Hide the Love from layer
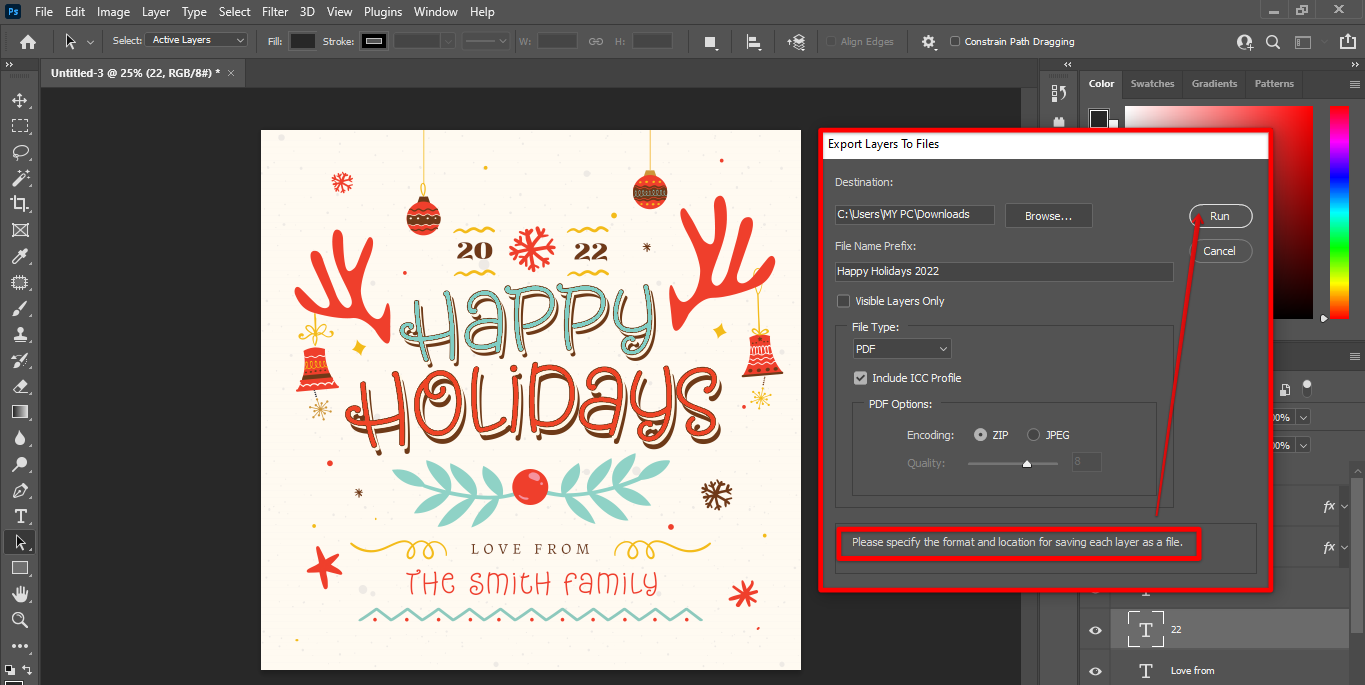The image size is (1365, 685). [x=1095, y=670]
